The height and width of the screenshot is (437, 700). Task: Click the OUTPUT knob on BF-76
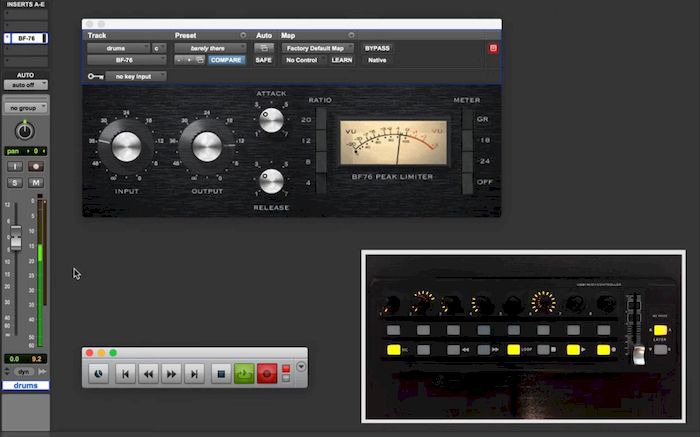(207, 146)
